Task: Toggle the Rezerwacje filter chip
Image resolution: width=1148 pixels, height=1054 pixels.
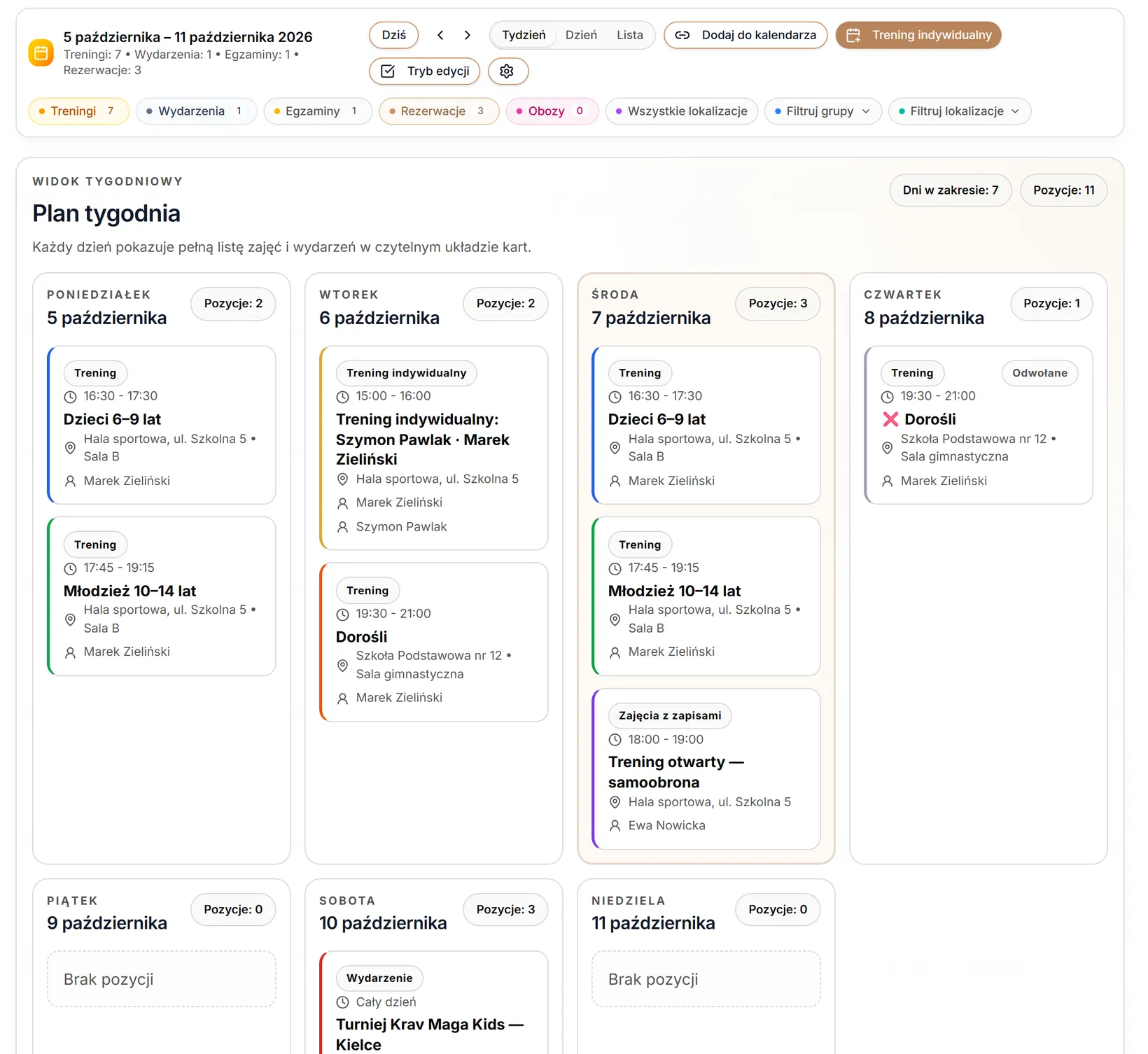Action: (439, 111)
